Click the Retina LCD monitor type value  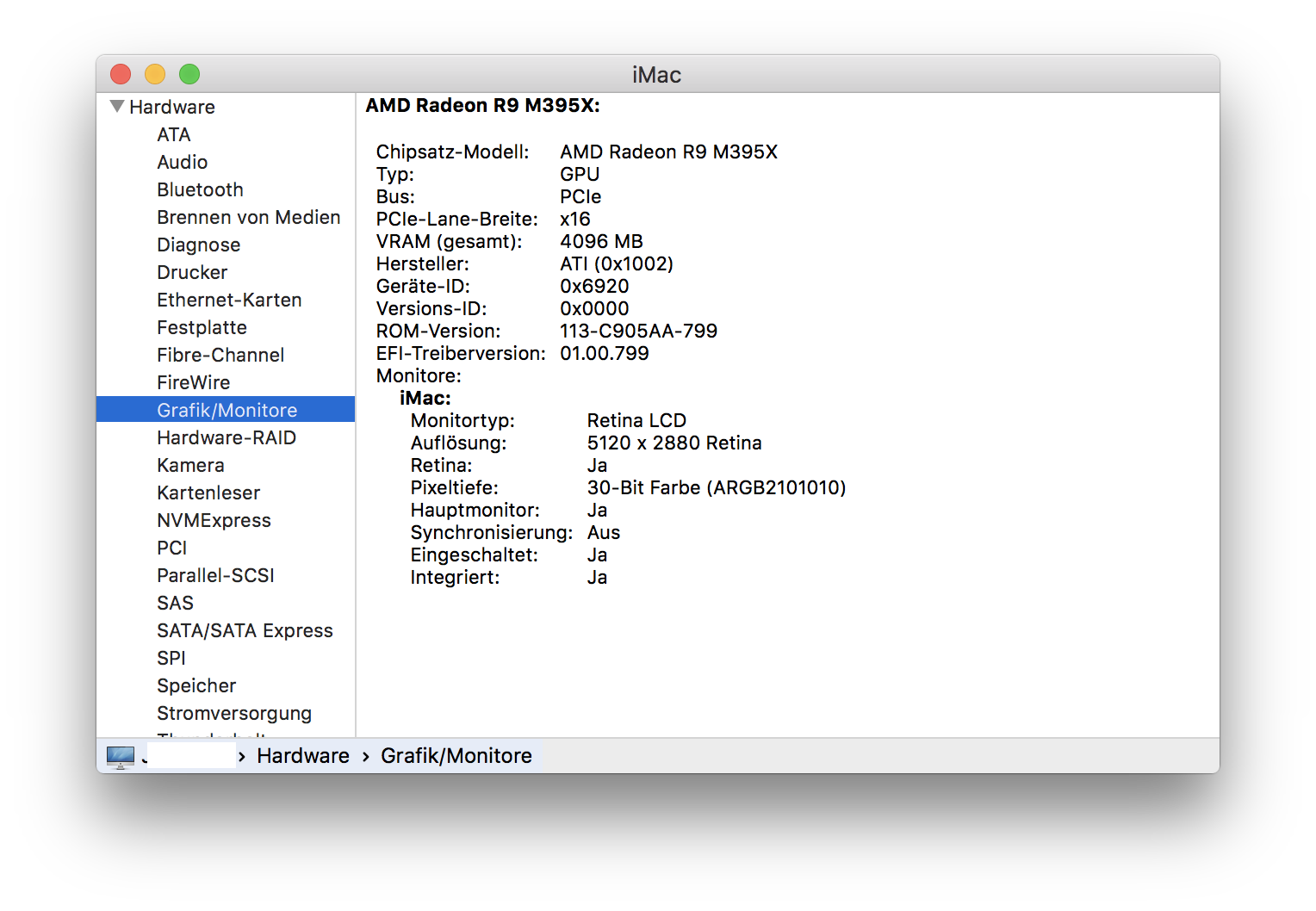click(636, 420)
